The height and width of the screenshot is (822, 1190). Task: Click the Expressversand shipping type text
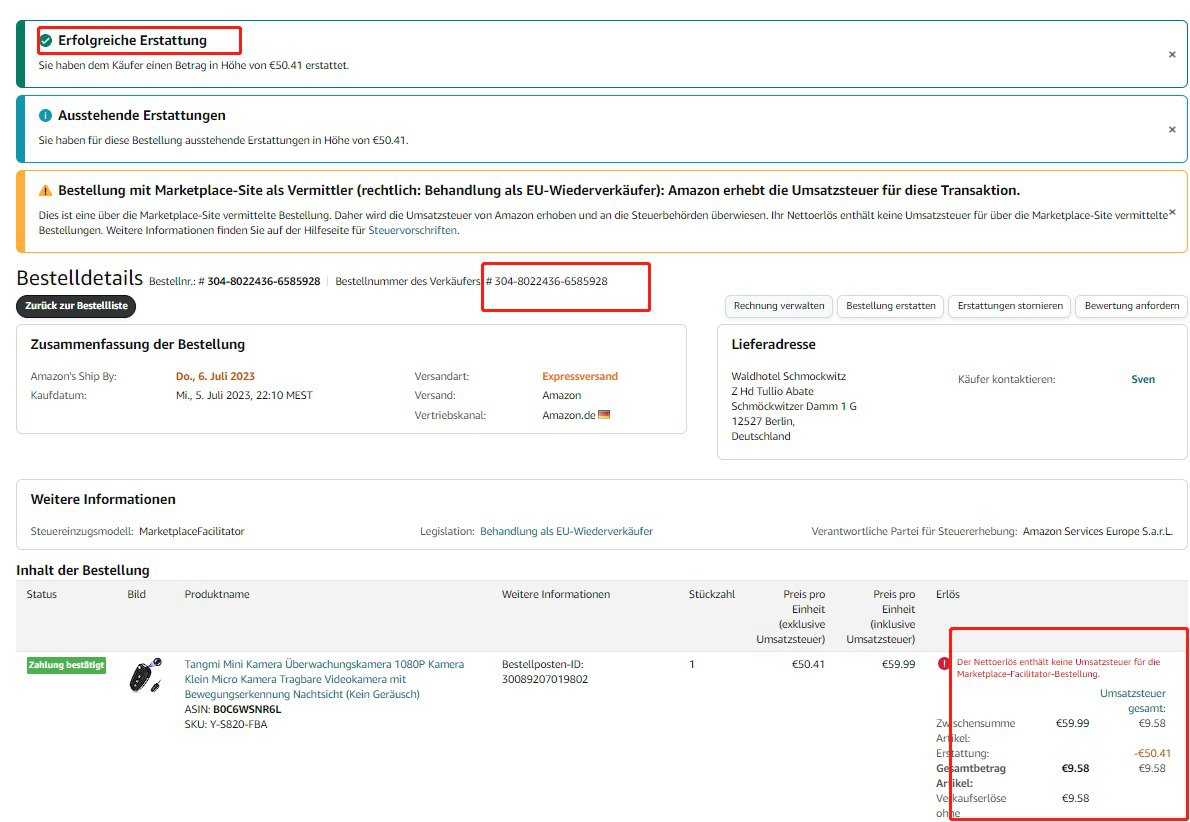[x=580, y=377]
